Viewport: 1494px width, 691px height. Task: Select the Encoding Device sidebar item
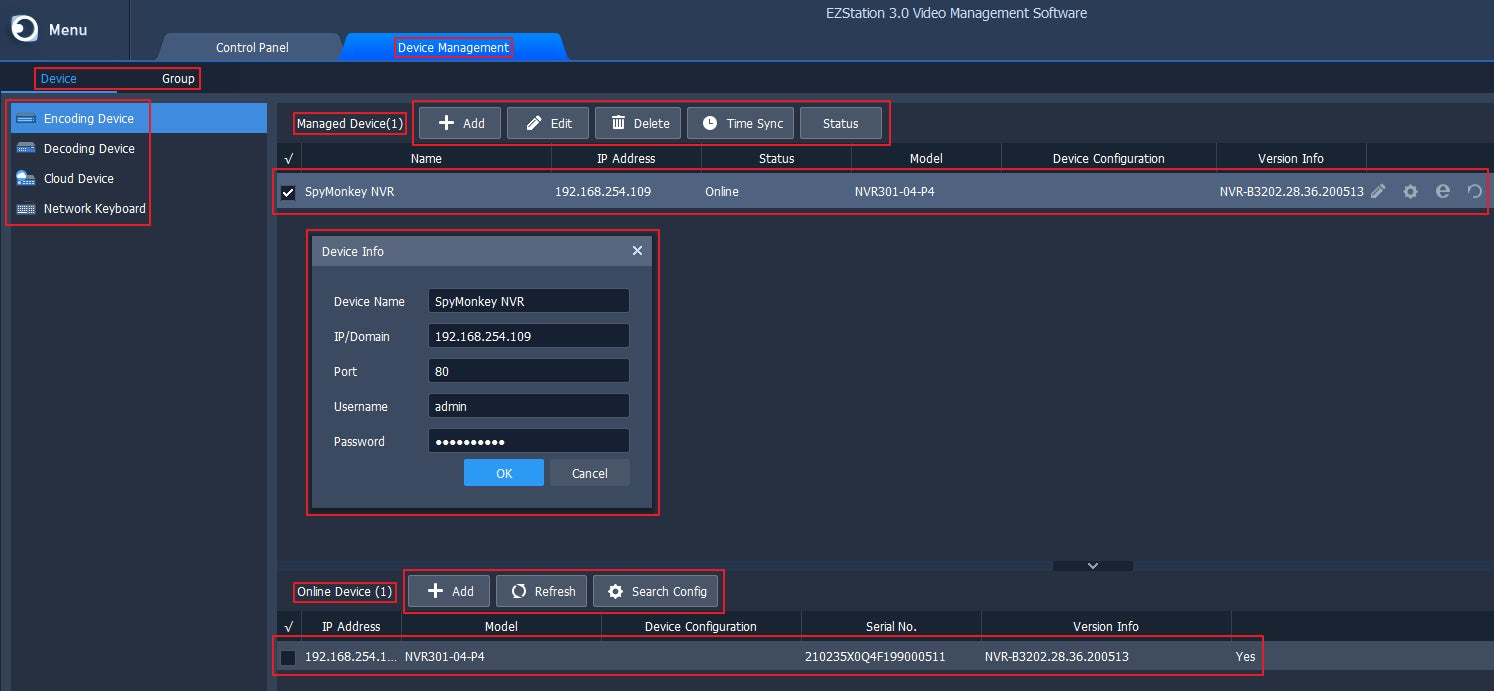88,118
